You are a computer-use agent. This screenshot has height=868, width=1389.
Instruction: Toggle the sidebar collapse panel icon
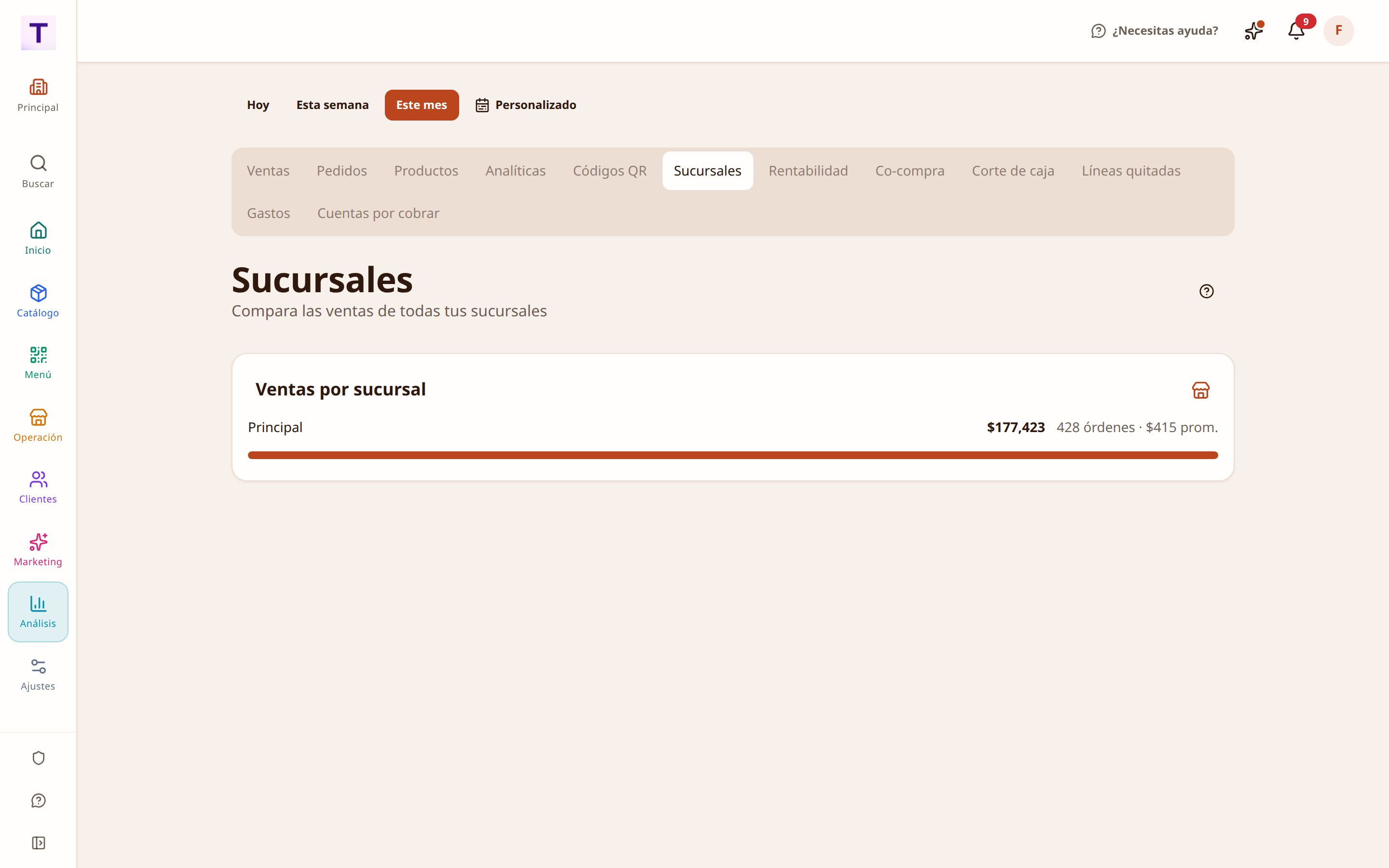39,843
